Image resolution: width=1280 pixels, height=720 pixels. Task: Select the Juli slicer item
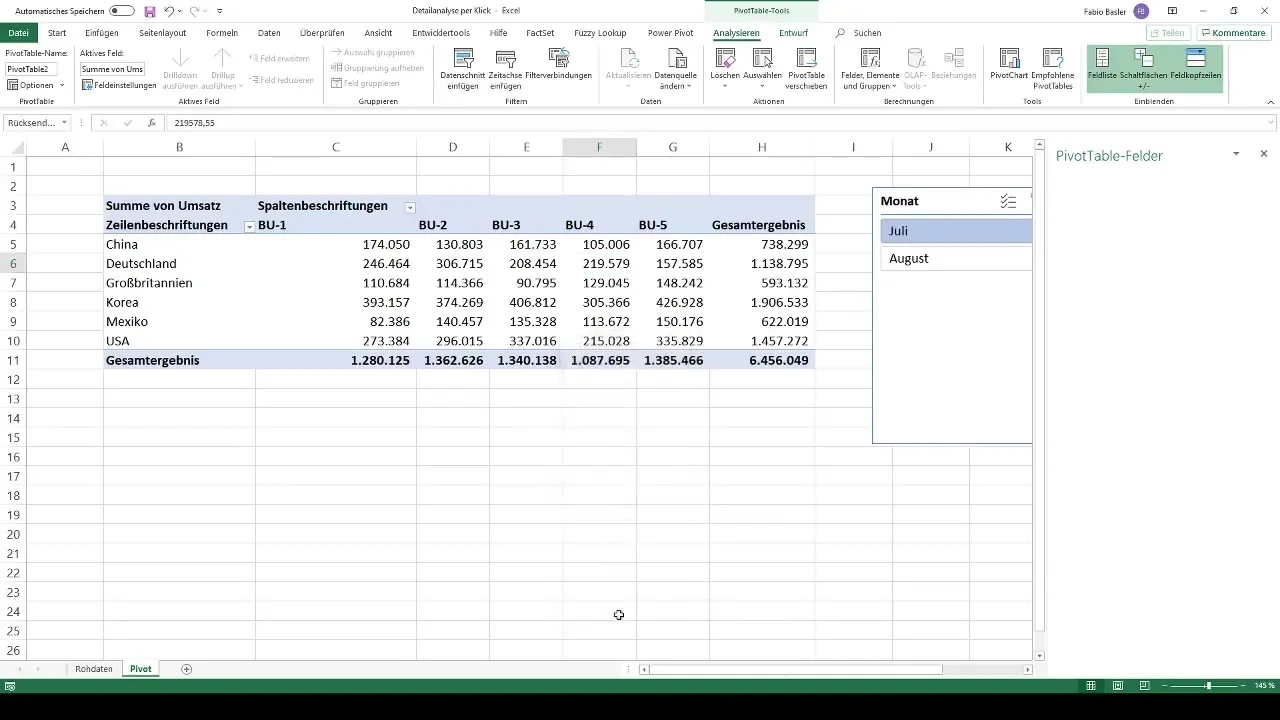[x=956, y=231]
